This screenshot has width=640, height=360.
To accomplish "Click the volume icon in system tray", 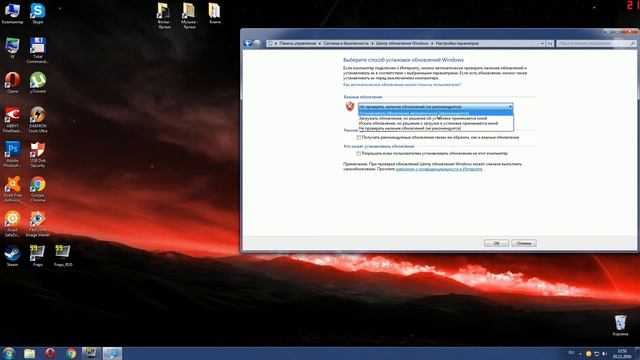I will 605,353.
